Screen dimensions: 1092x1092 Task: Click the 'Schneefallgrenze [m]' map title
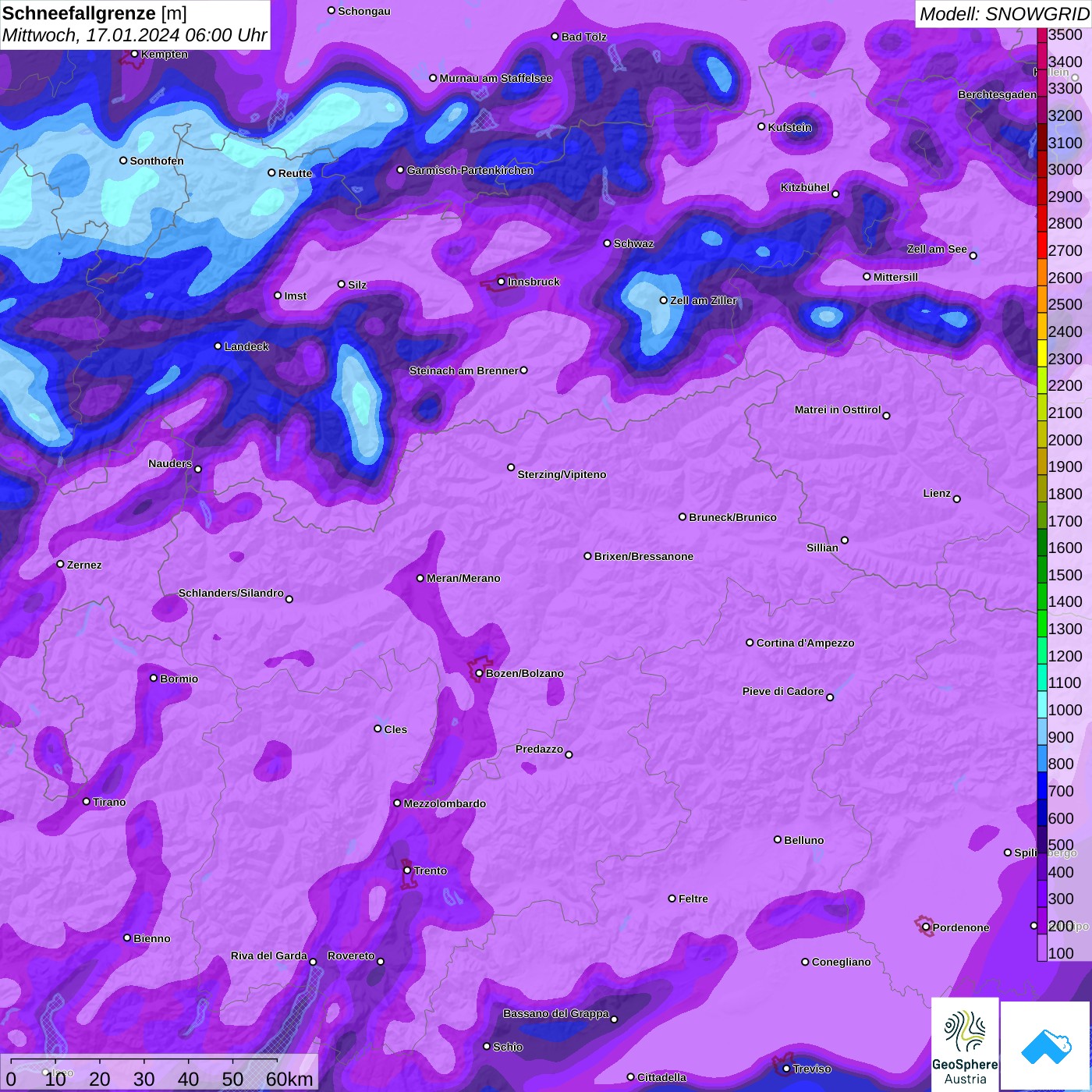pyautogui.click(x=94, y=14)
